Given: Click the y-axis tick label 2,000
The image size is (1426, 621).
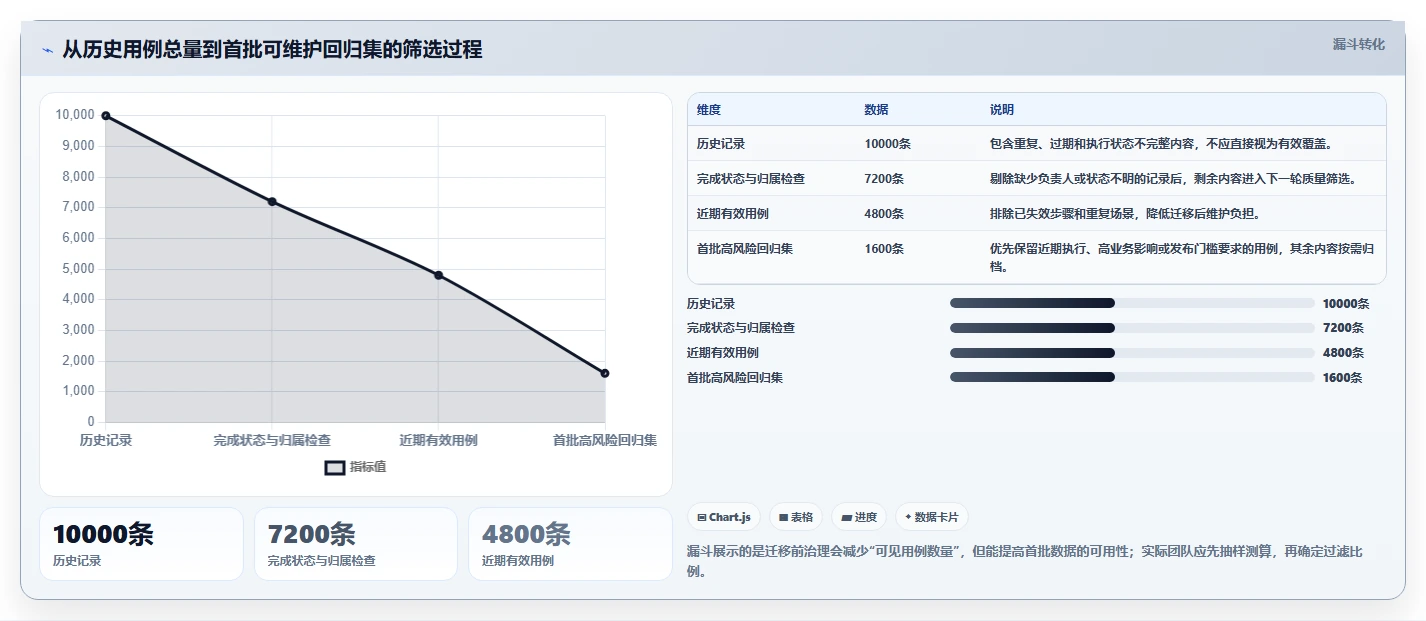Looking at the screenshot, I should [x=78, y=360].
